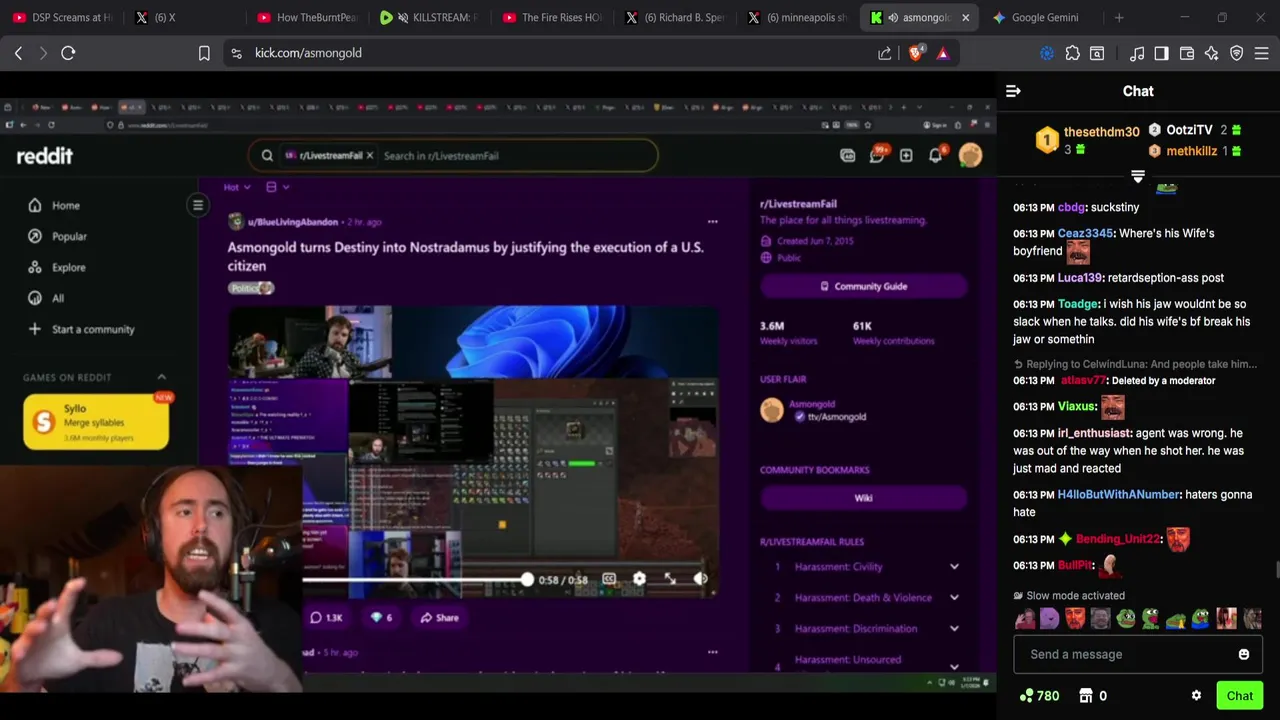Viewport: 1280px width, 720px height.
Task: Close the asmongold Kick tab
Action: coord(965,17)
